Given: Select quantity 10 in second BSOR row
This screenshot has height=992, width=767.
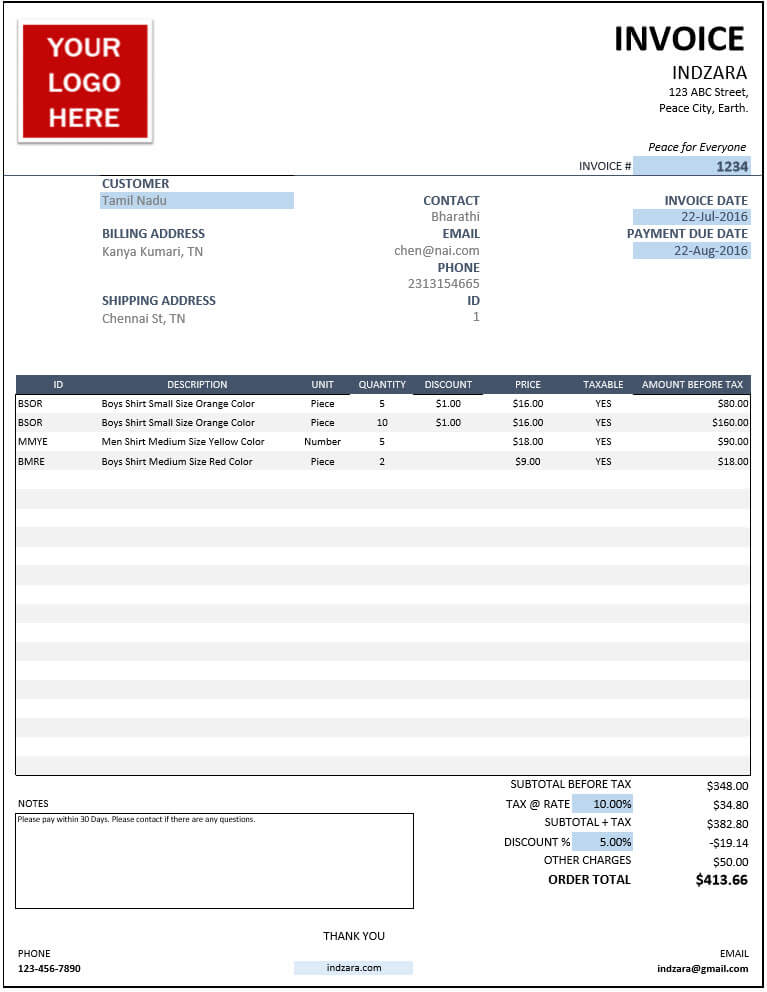Looking at the screenshot, I should pos(382,423).
